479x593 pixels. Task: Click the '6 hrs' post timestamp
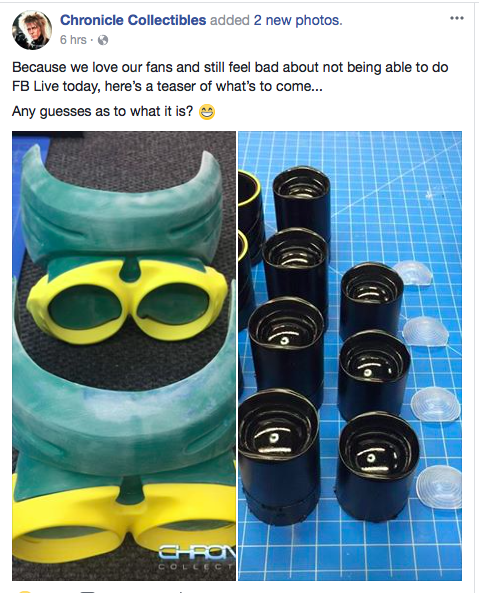(73, 40)
